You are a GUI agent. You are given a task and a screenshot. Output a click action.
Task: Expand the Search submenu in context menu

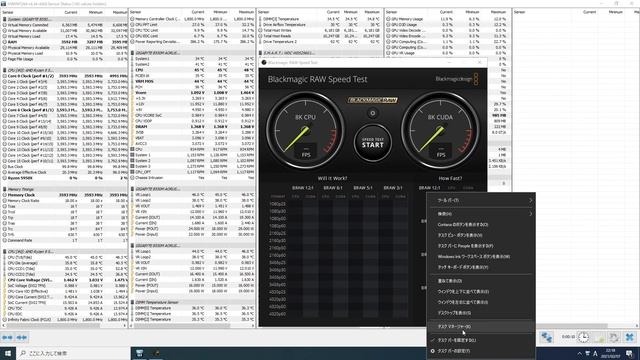coord(481,214)
